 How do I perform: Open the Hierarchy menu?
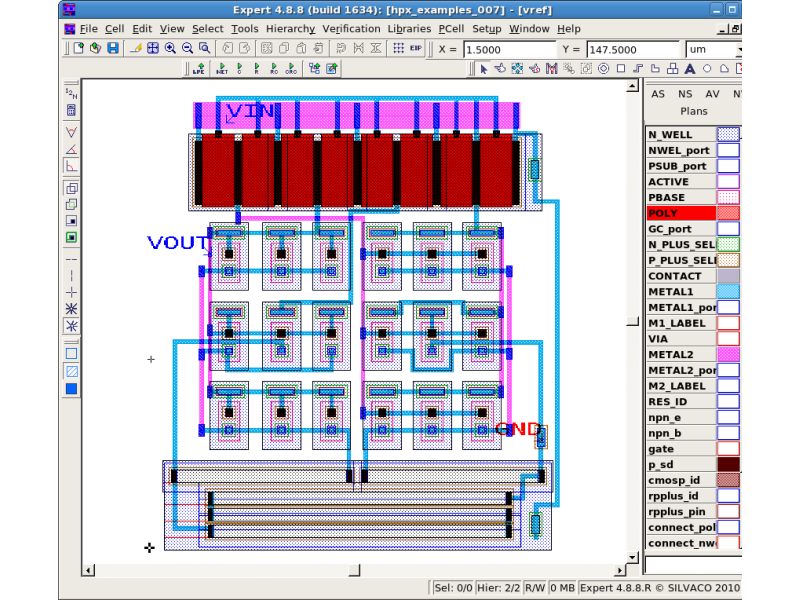(x=290, y=29)
